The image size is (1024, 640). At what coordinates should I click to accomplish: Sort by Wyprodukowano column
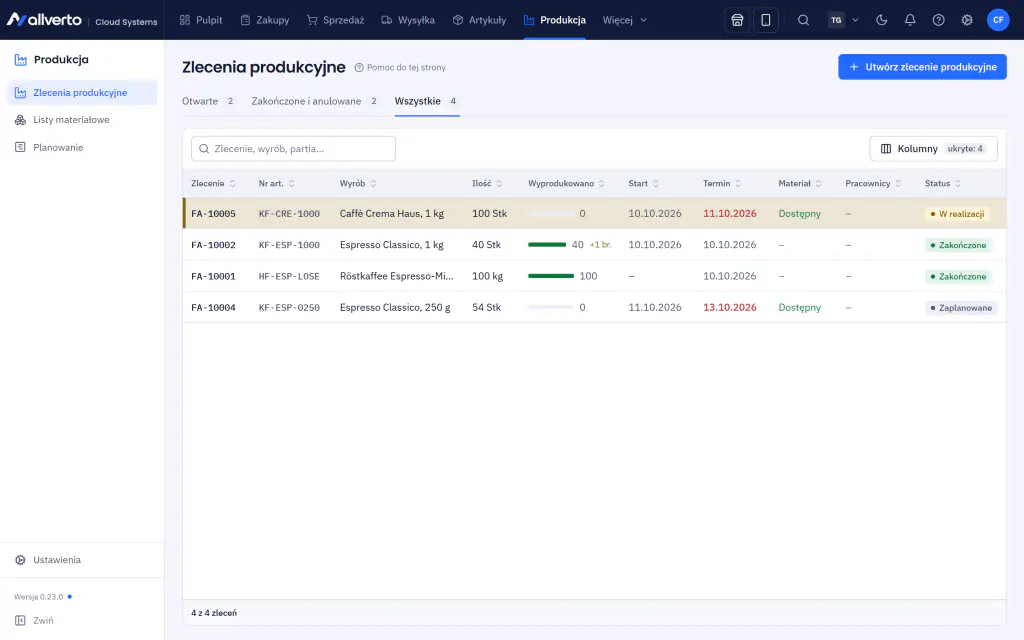pos(566,184)
